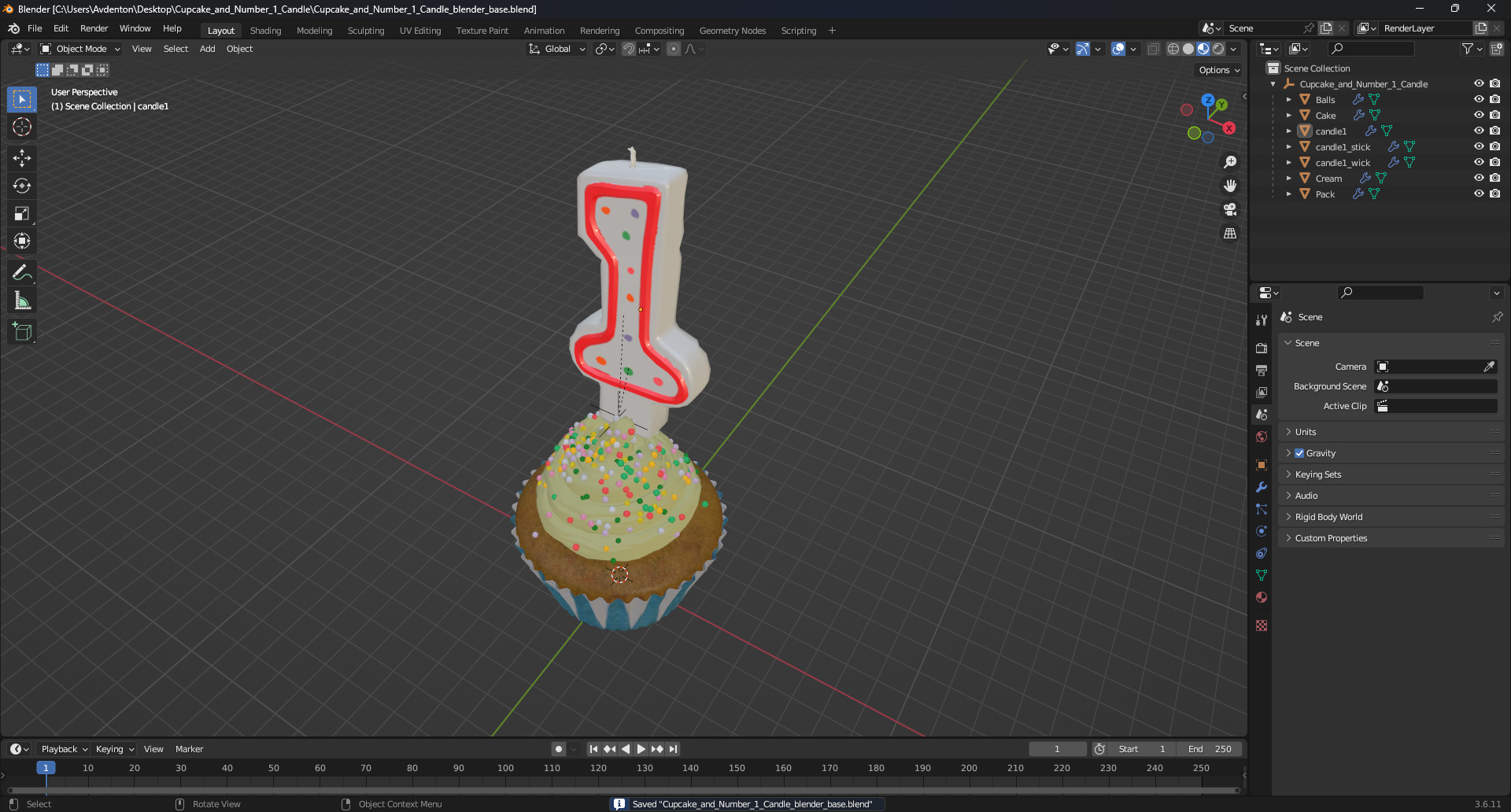Image resolution: width=1511 pixels, height=812 pixels.
Task: Open the Render menu
Action: tap(94, 28)
